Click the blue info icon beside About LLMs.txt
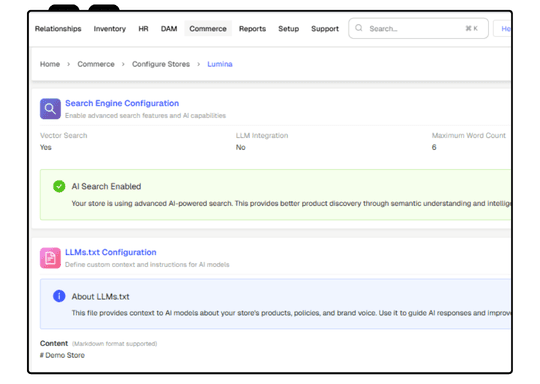The height and width of the screenshot is (384, 540). pos(59,296)
